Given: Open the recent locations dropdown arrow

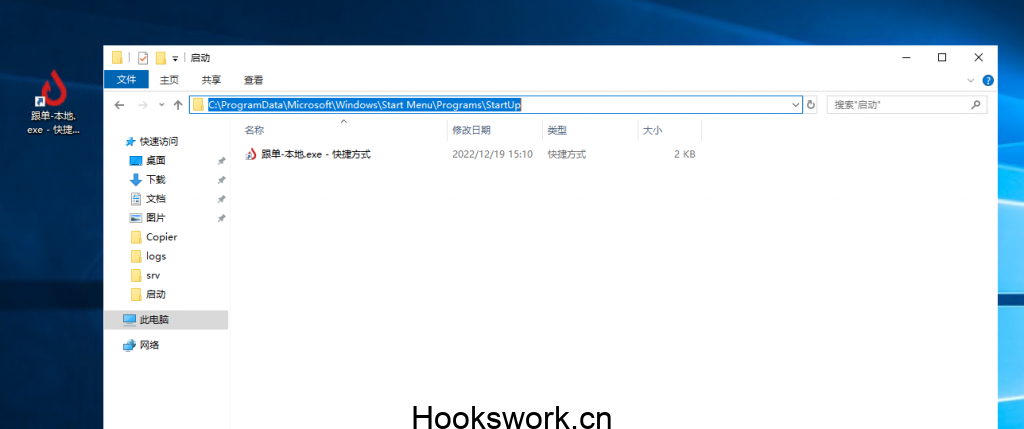Looking at the screenshot, I should (161, 105).
